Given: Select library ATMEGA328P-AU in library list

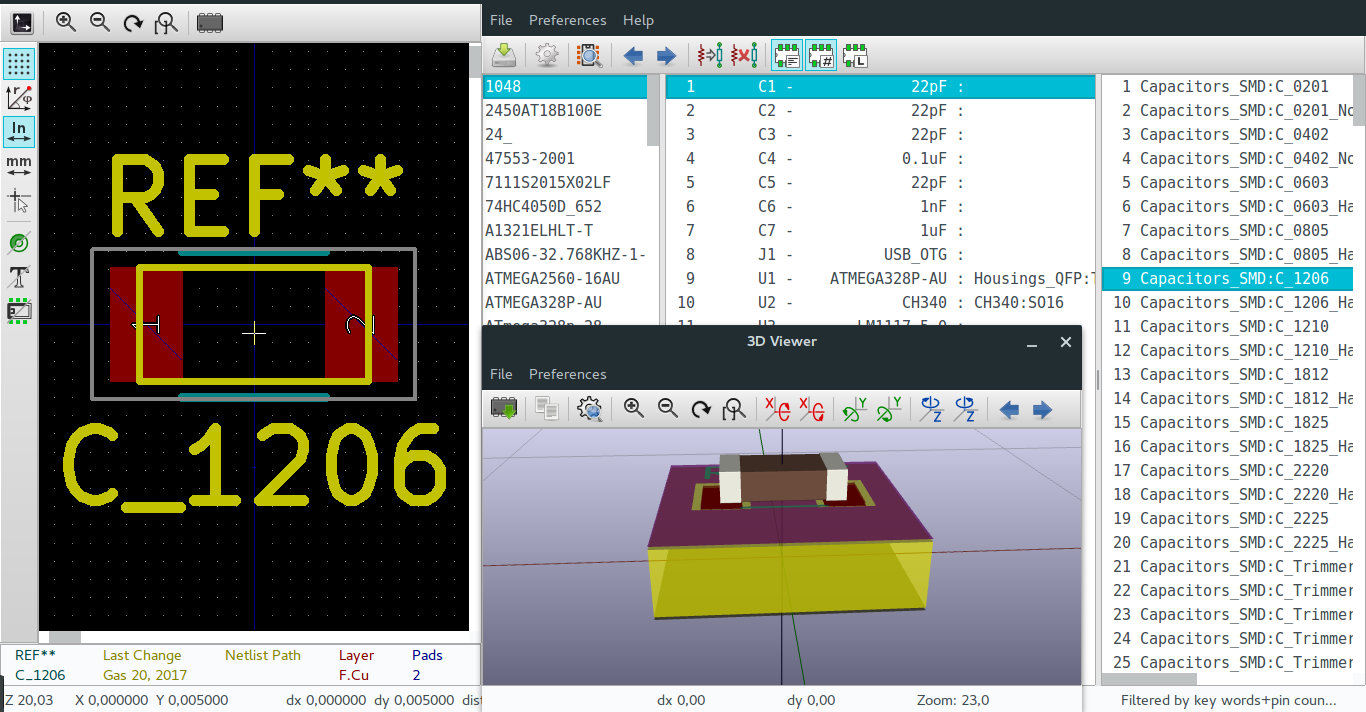Looking at the screenshot, I should (x=565, y=303).
